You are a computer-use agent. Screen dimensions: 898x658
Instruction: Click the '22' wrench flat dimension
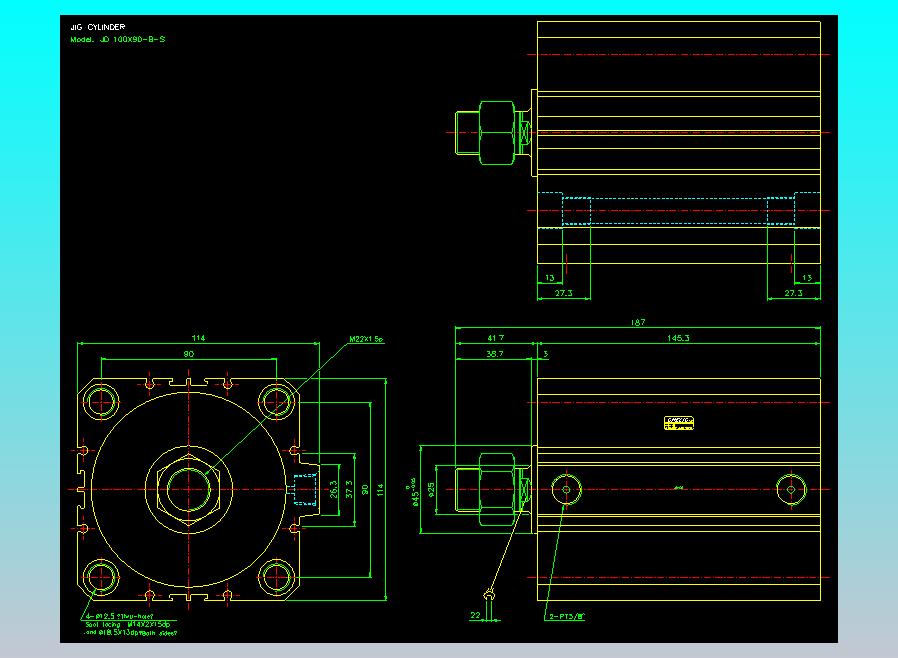475,615
